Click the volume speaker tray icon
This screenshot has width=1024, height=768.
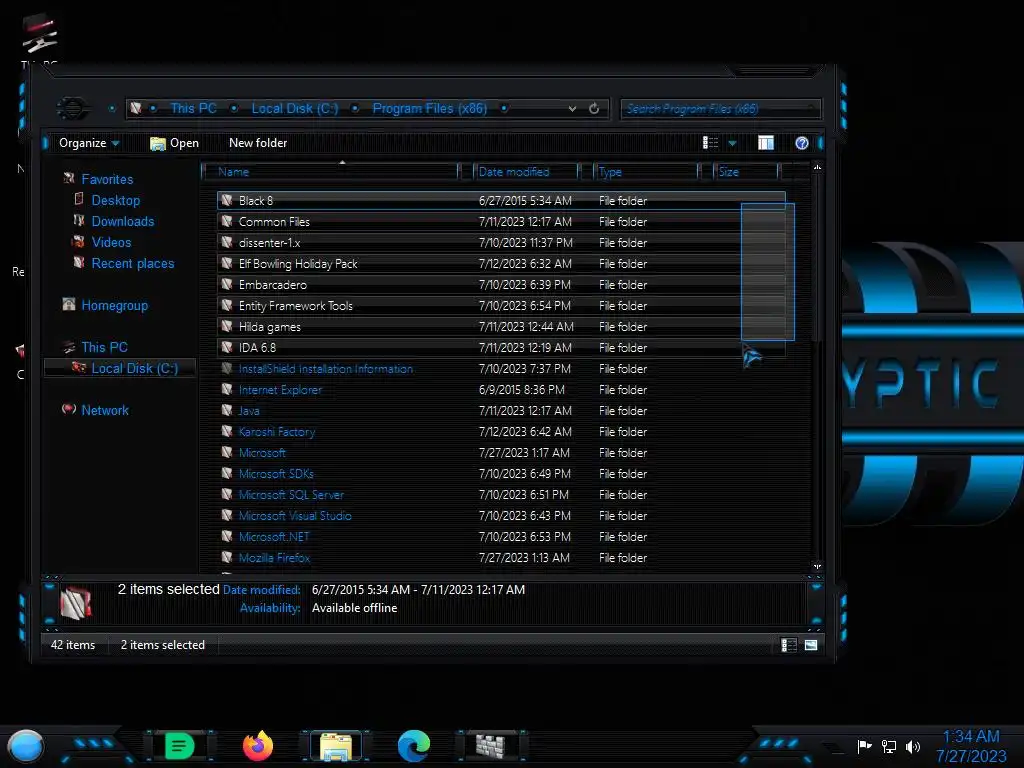point(913,746)
